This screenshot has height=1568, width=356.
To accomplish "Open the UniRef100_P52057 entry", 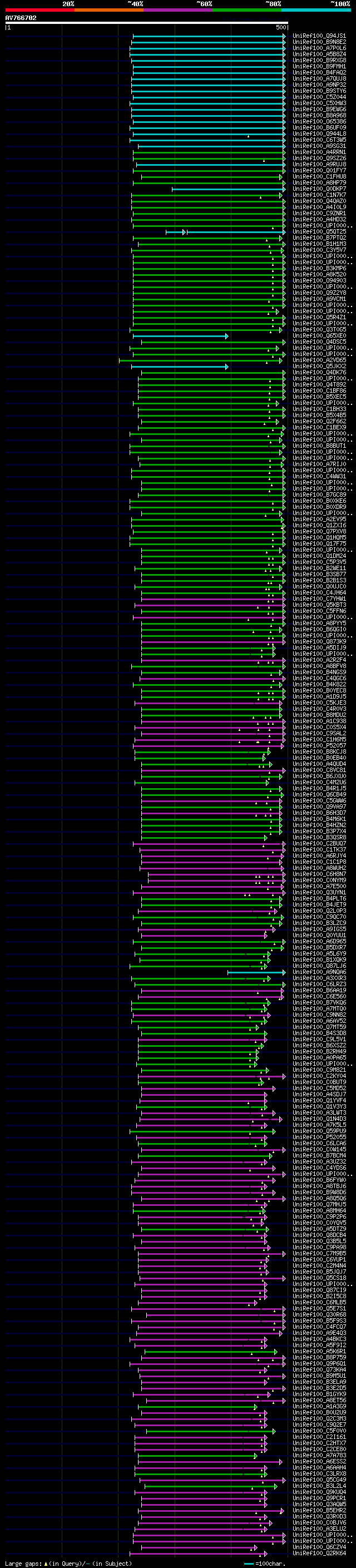I will (319, 745).
